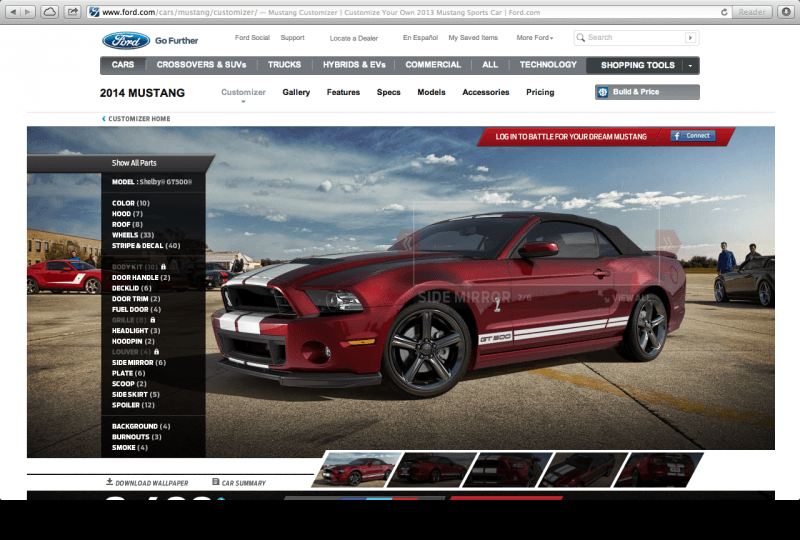Open the iCloud tabs button
This screenshot has width=800, height=540.
click(49, 12)
